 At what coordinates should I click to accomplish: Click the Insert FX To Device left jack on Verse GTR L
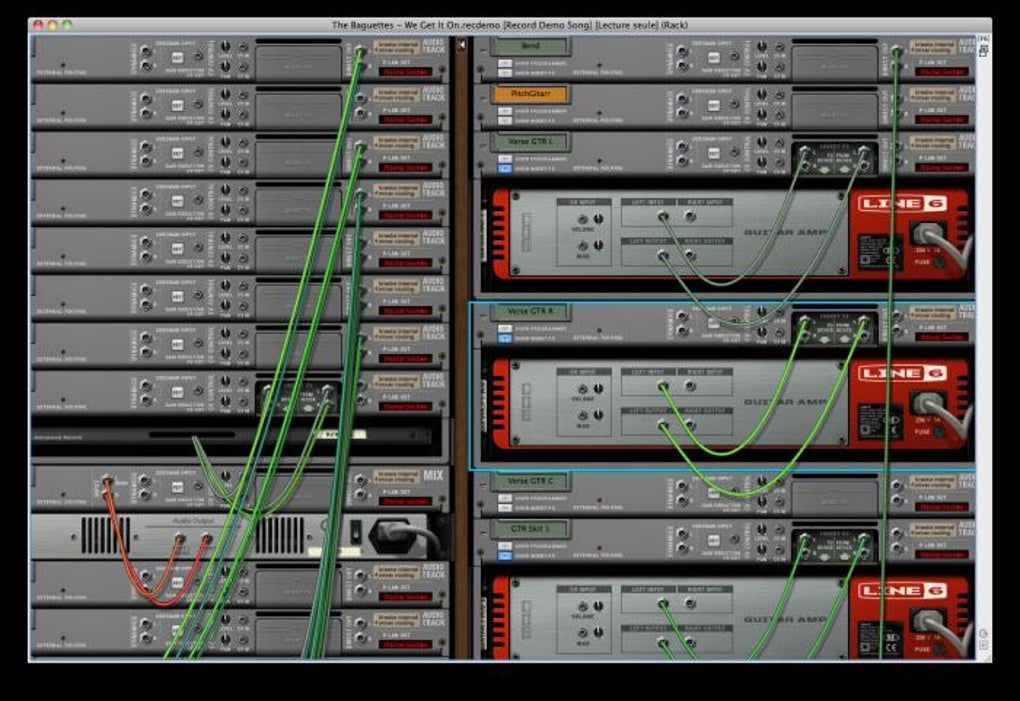pos(805,152)
